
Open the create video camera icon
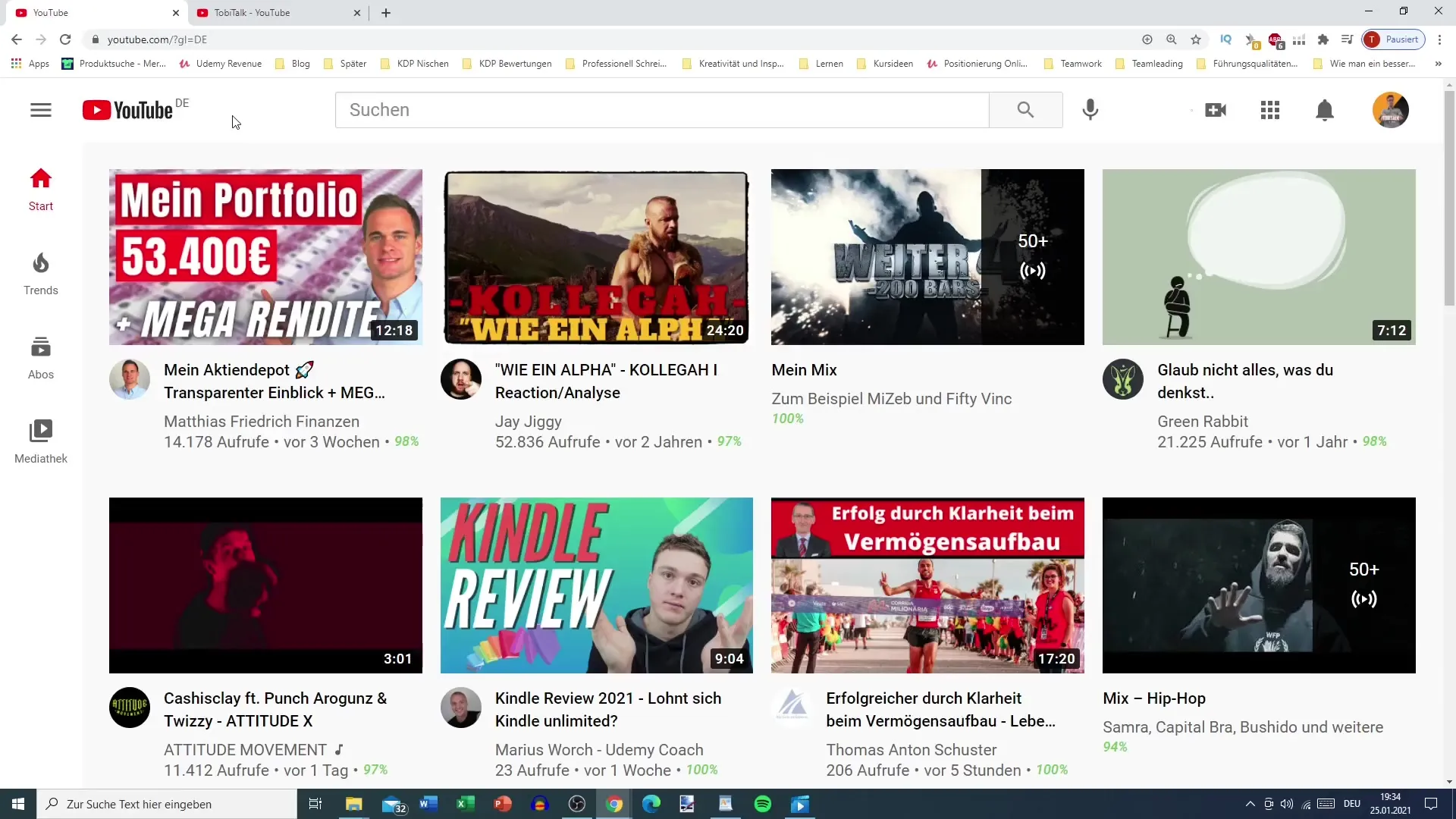point(1215,110)
